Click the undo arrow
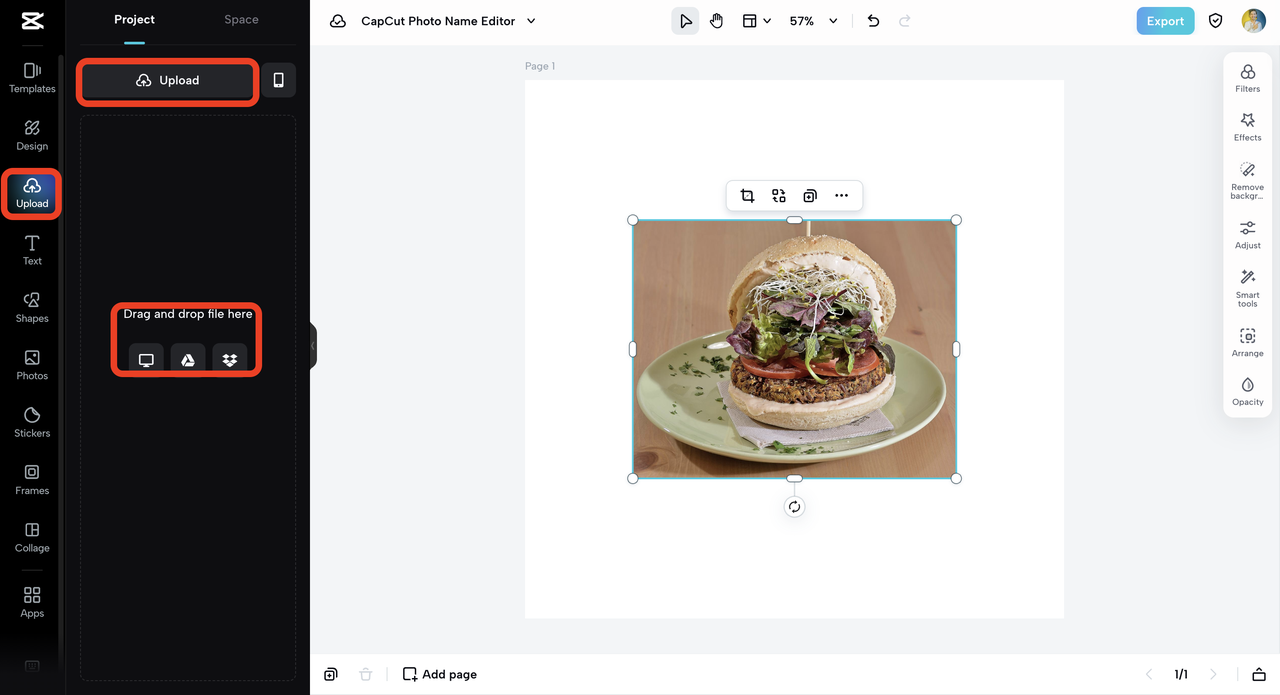 click(x=873, y=21)
